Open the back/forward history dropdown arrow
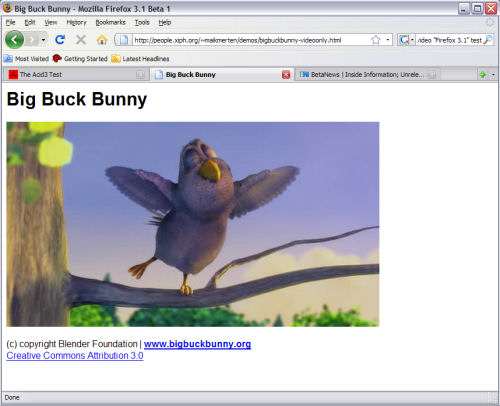The image size is (500, 406). (43, 40)
